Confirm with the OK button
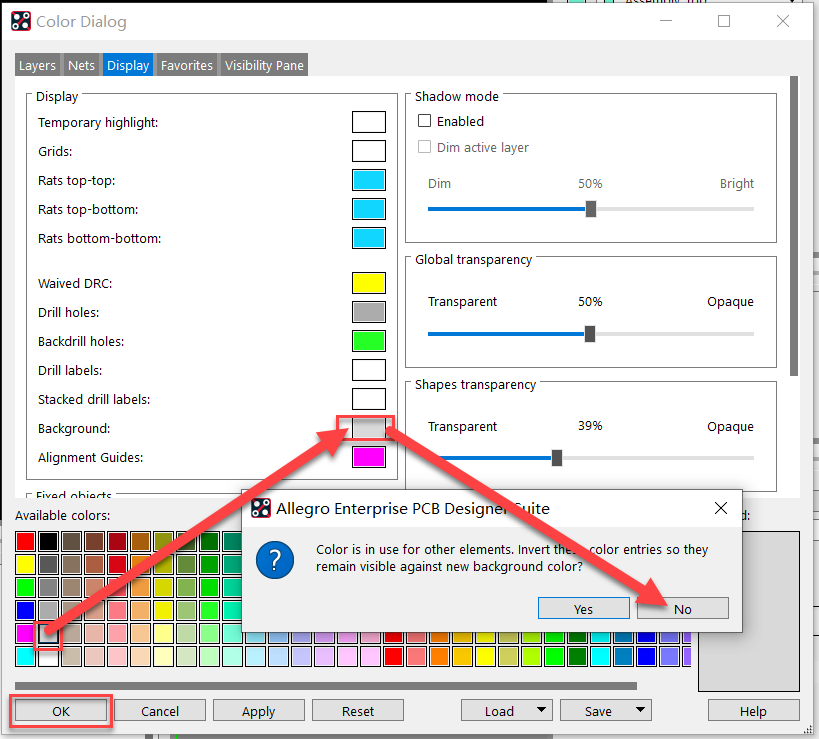Image resolution: width=819 pixels, height=739 pixels. (61, 711)
